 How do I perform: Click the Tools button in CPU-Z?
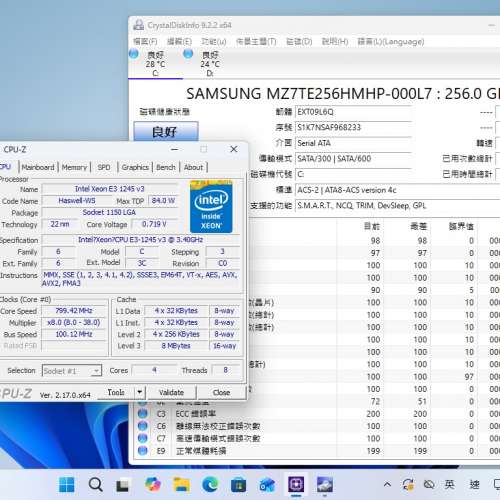(x=116, y=393)
